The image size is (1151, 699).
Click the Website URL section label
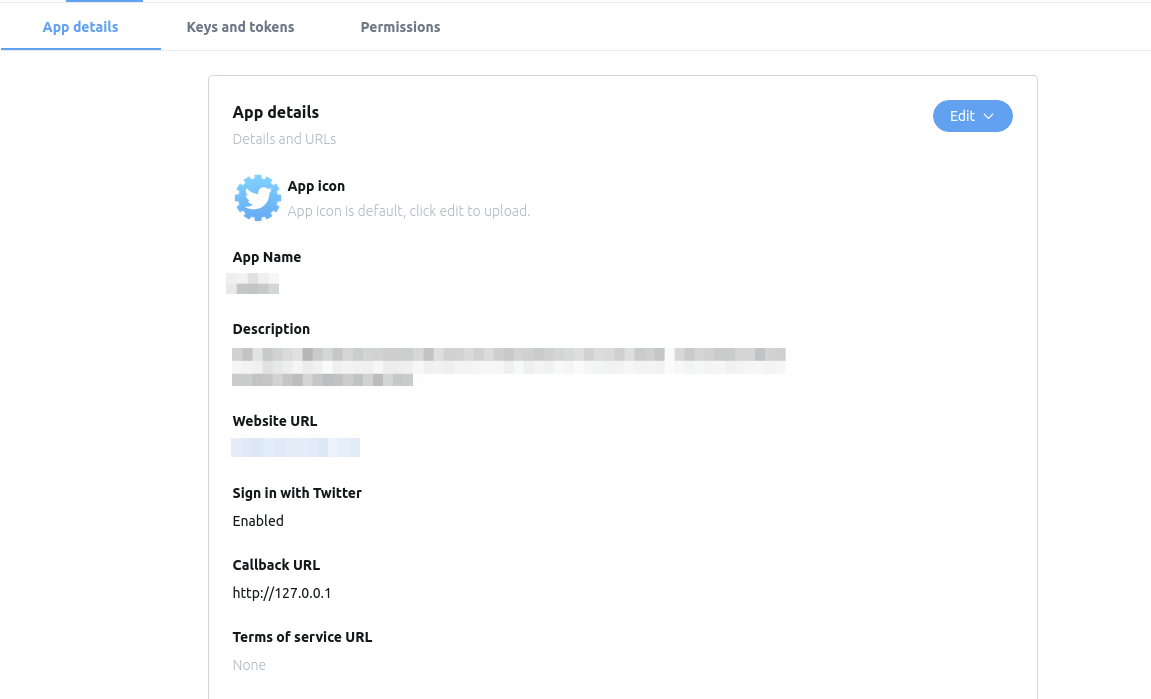point(274,421)
